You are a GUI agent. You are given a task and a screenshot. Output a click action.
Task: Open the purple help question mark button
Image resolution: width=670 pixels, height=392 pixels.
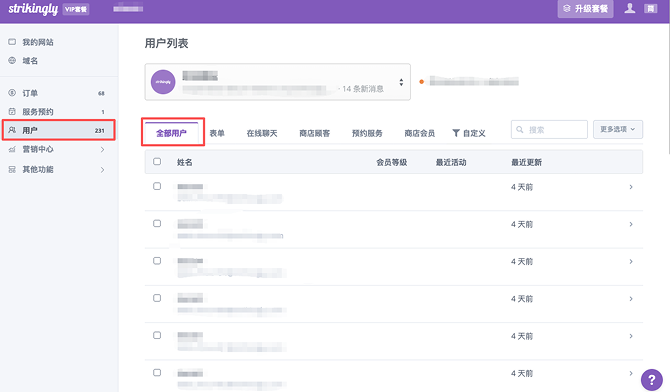pyautogui.click(x=652, y=379)
